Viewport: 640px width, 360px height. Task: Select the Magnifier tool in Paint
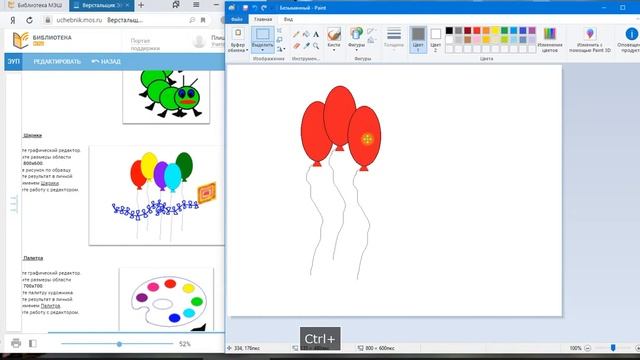point(316,46)
